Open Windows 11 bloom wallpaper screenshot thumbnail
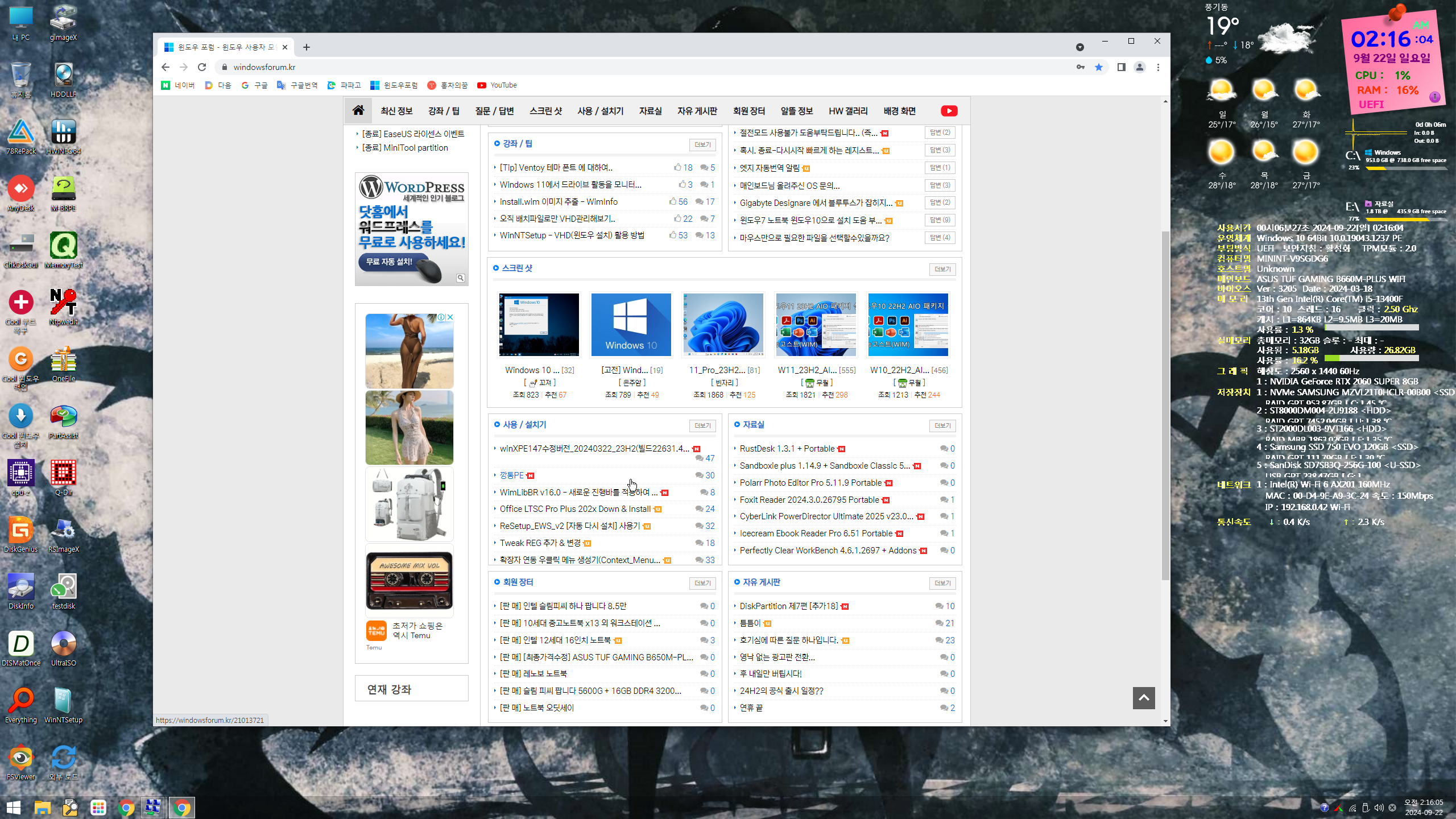Image resolution: width=1456 pixels, height=819 pixels. [723, 325]
